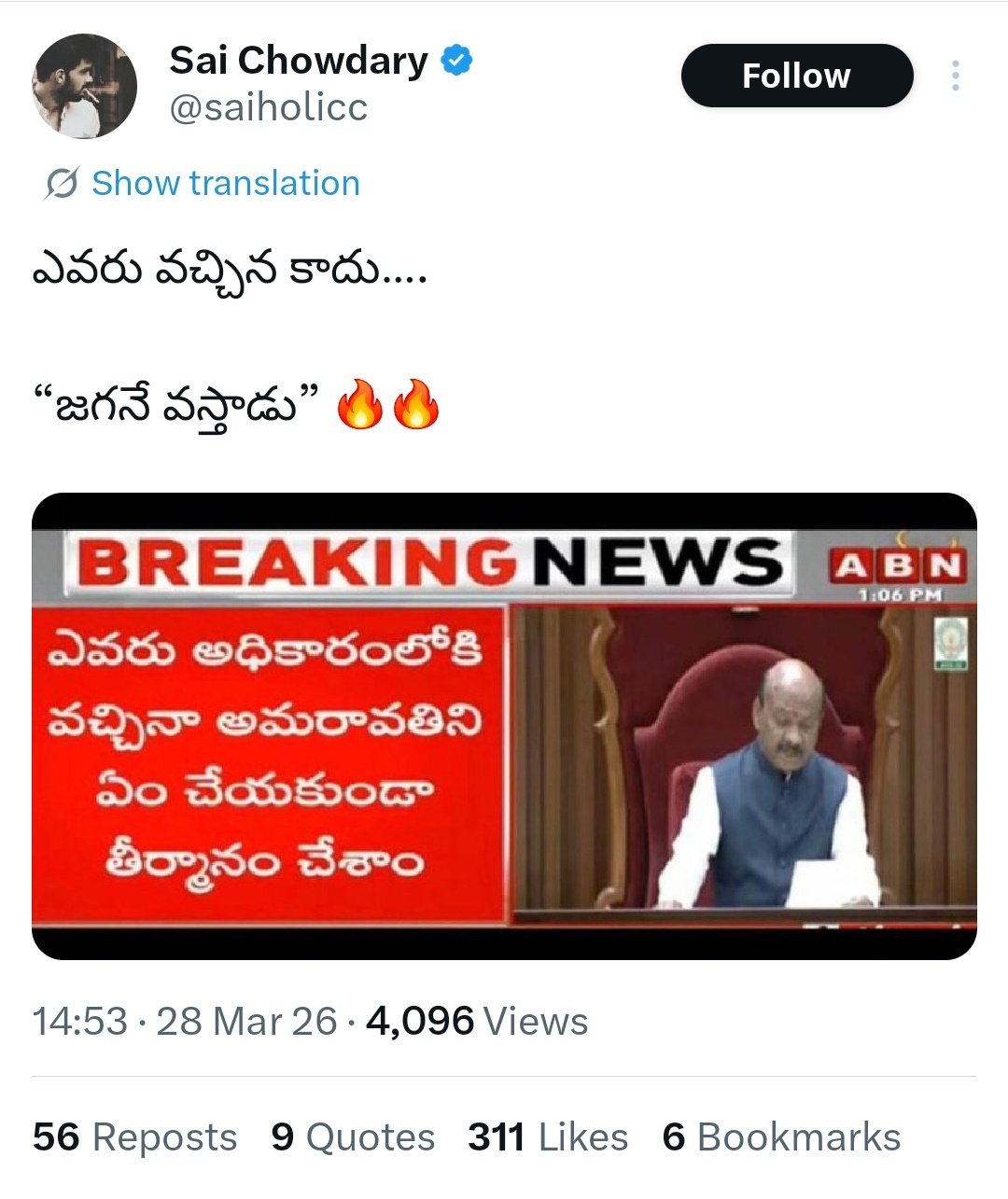View the 311 Likes list
This screenshot has width=1008, height=1199.
point(548,1137)
